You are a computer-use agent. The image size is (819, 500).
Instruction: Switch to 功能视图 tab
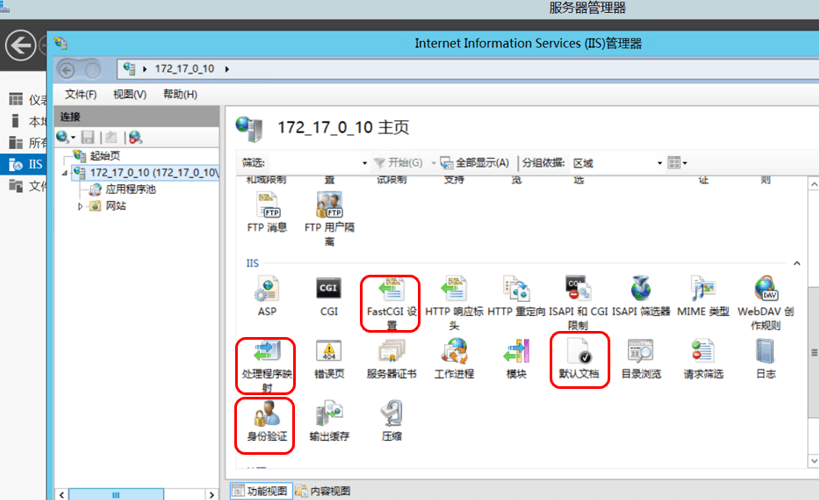point(261,491)
